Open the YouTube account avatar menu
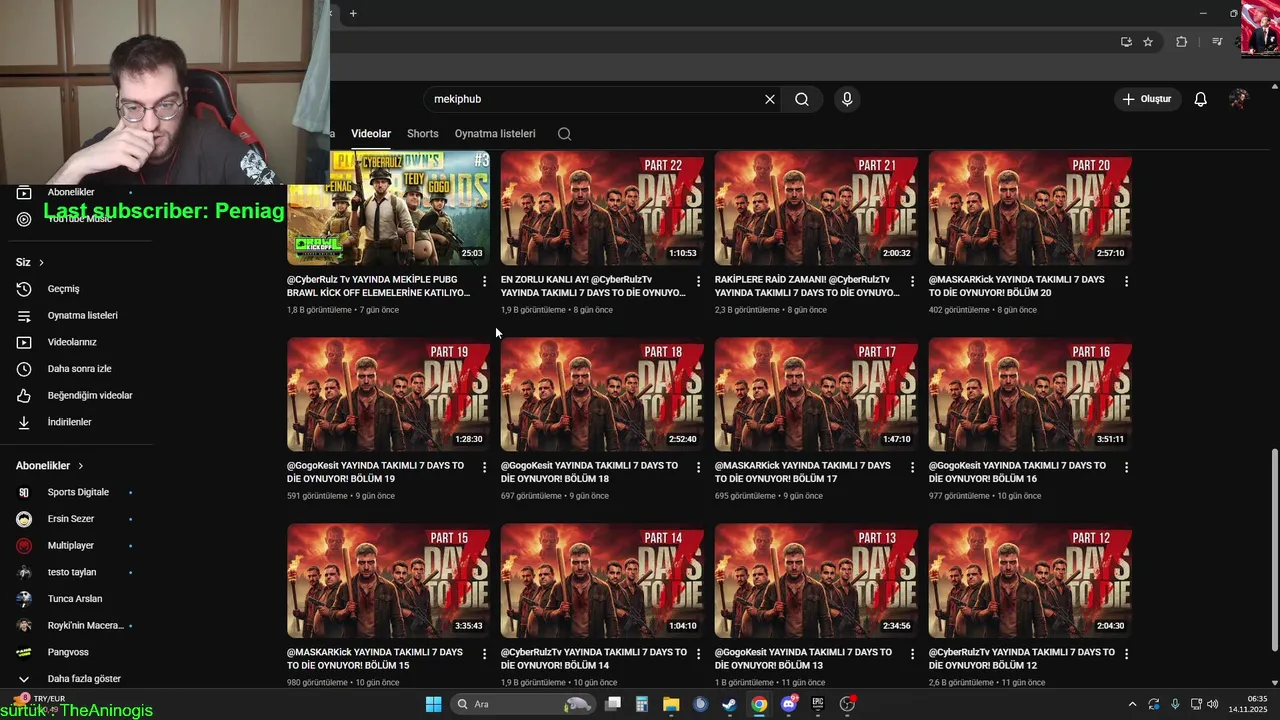The image size is (1280, 720). (1238, 99)
